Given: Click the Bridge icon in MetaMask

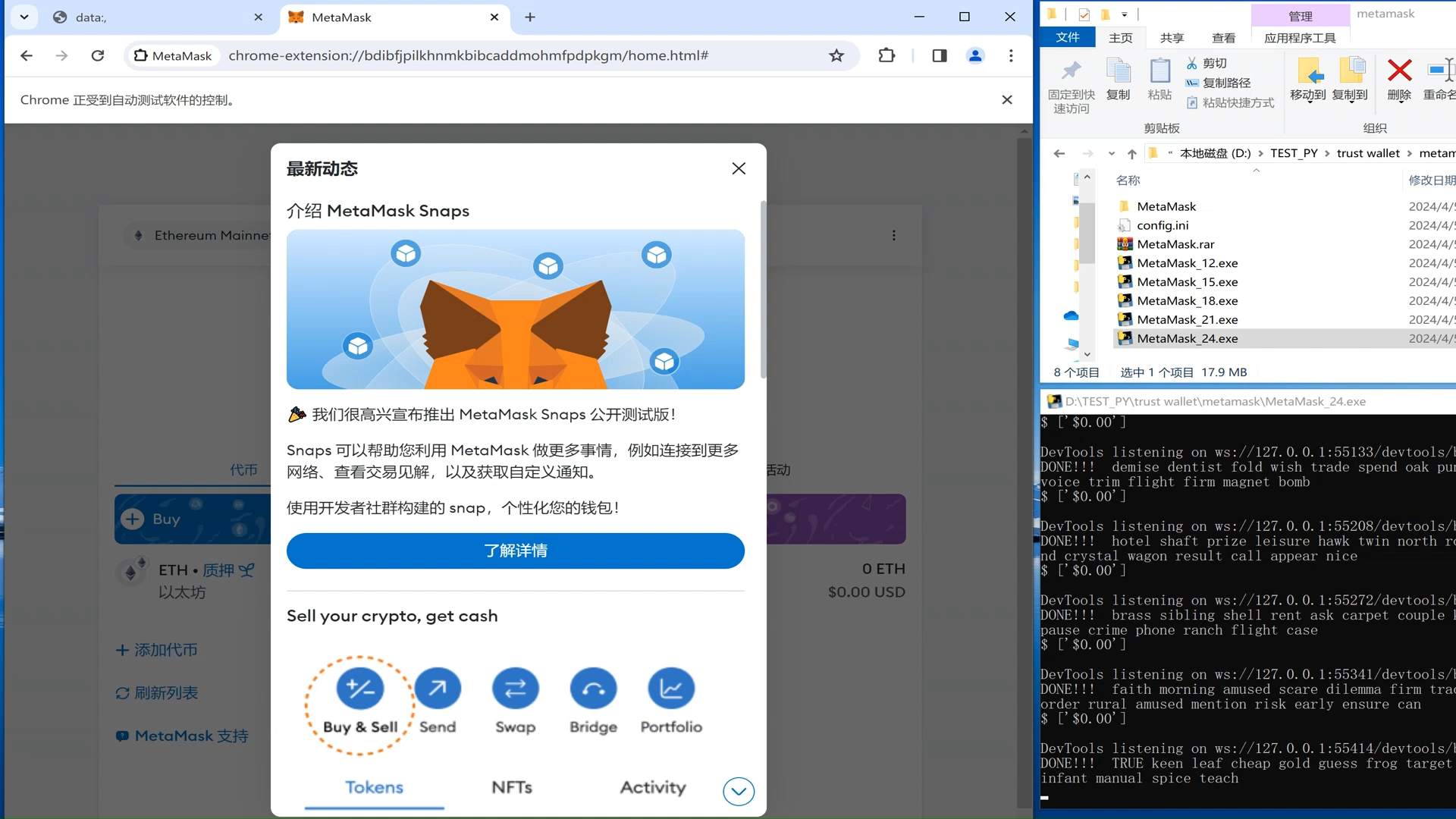Looking at the screenshot, I should click(591, 689).
